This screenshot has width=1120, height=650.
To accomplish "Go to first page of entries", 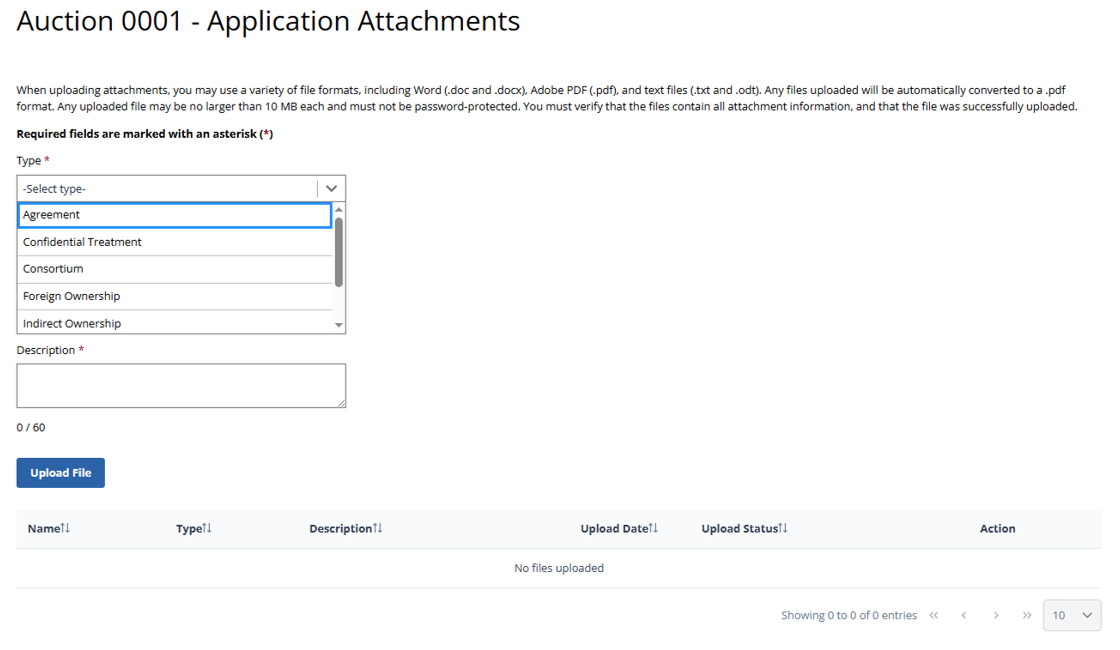I will point(934,615).
